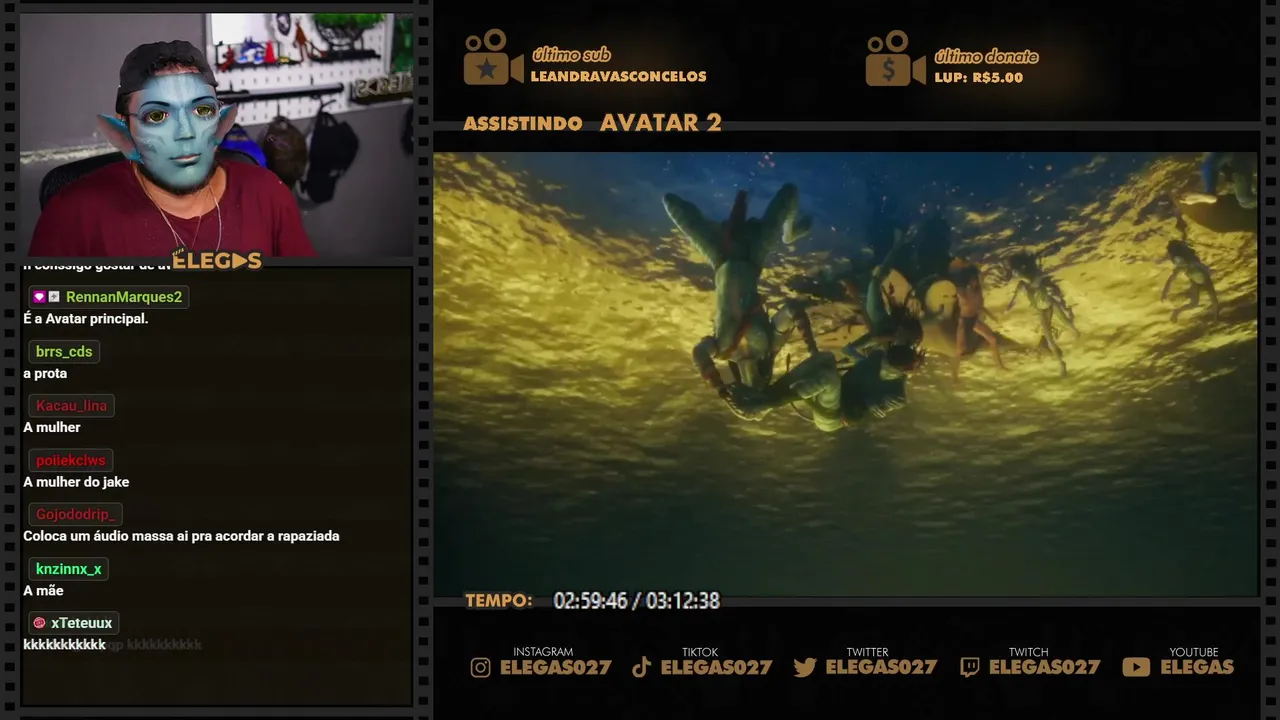Viewport: 1280px width, 720px height.
Task: Click the YouTube play logo icon
Action: (x=1136, y=667)
